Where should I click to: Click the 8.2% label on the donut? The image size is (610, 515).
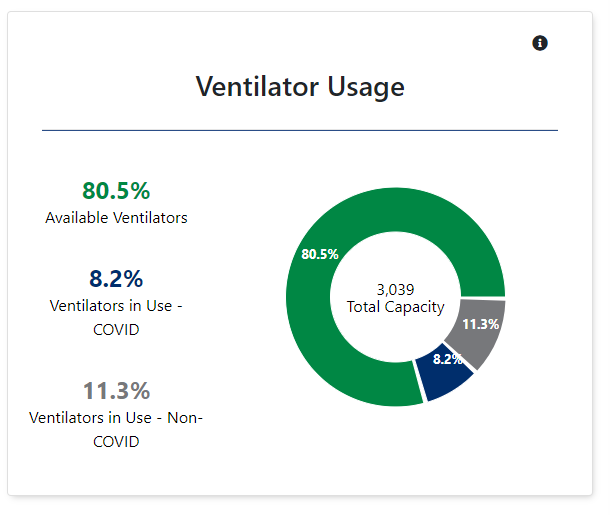(447, 359)
